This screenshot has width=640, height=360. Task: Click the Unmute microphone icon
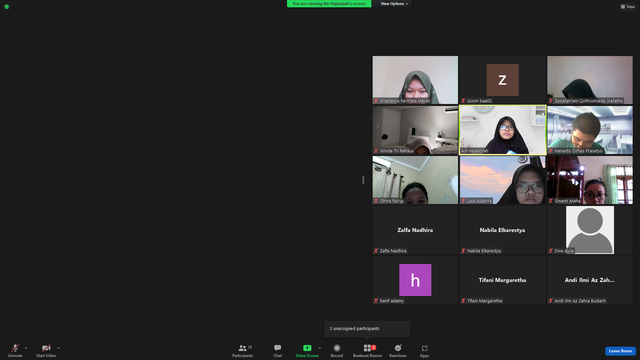15,348
